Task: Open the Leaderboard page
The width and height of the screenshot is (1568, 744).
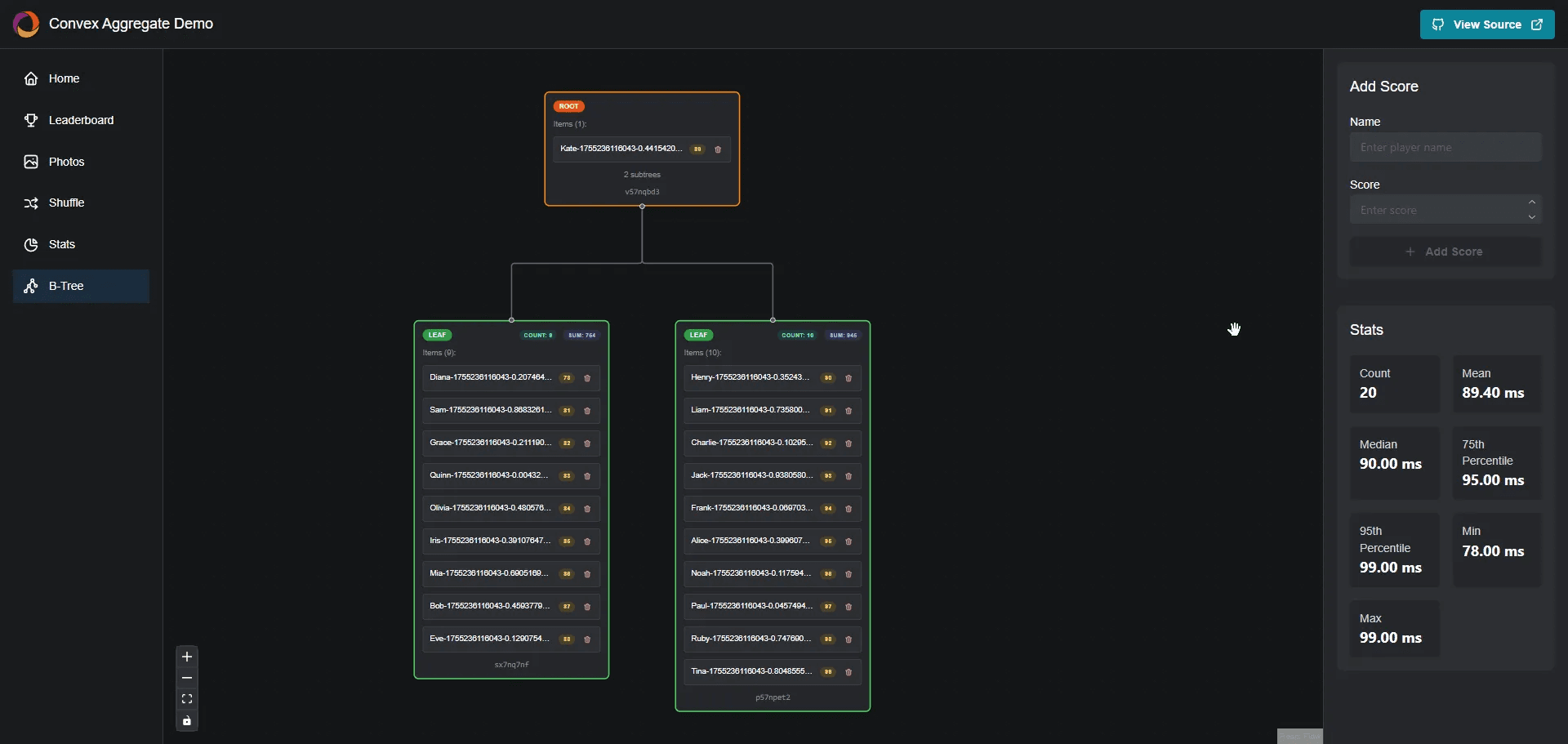Action: point(81,120)
